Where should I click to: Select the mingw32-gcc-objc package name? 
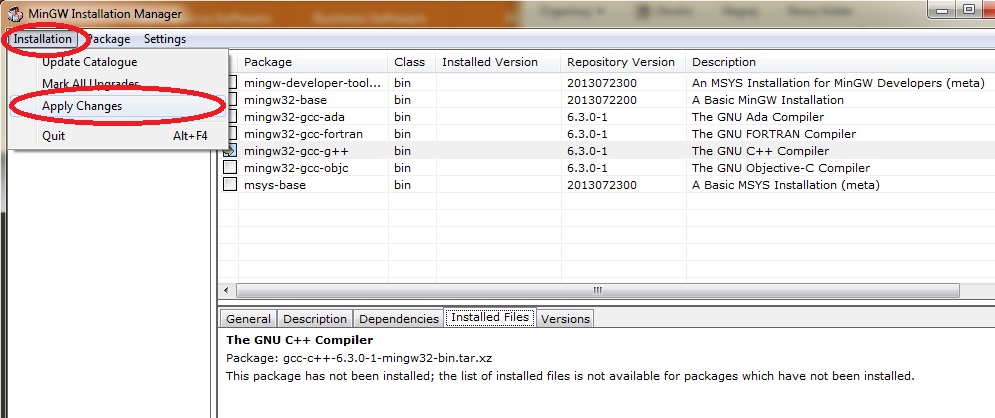click(296, 168)
